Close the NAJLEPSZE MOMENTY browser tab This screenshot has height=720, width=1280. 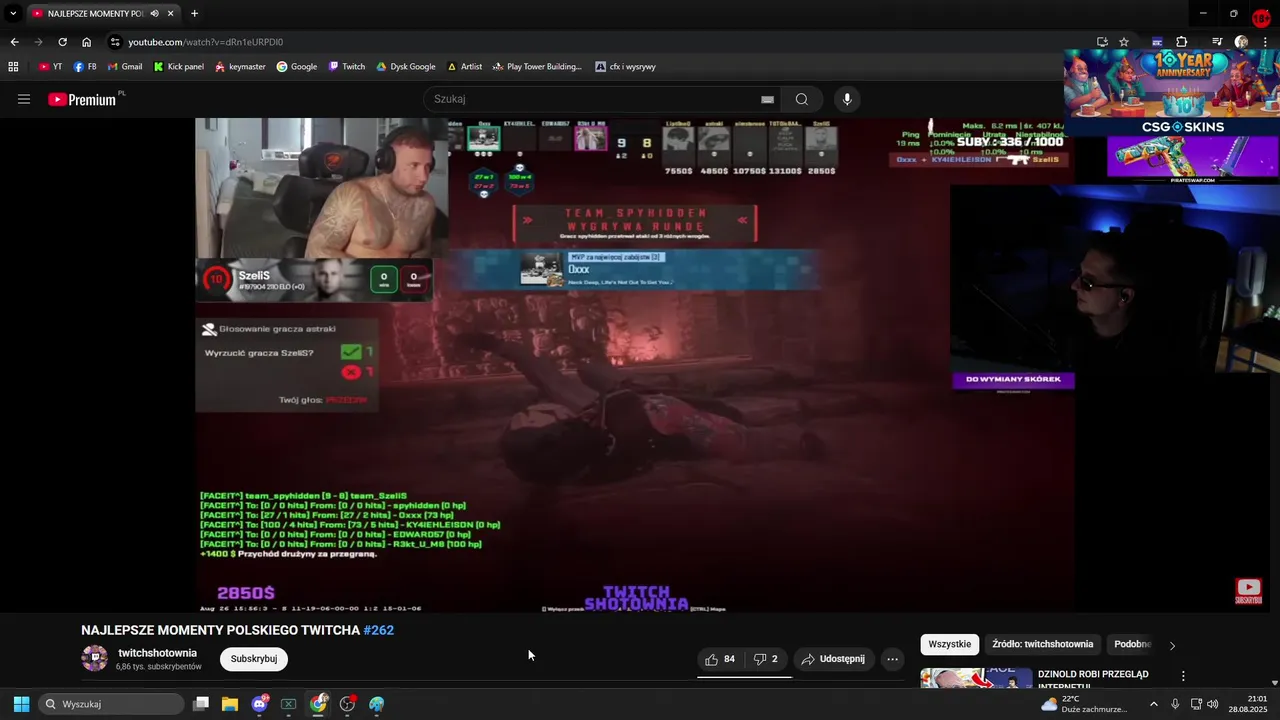click(171, 14)
